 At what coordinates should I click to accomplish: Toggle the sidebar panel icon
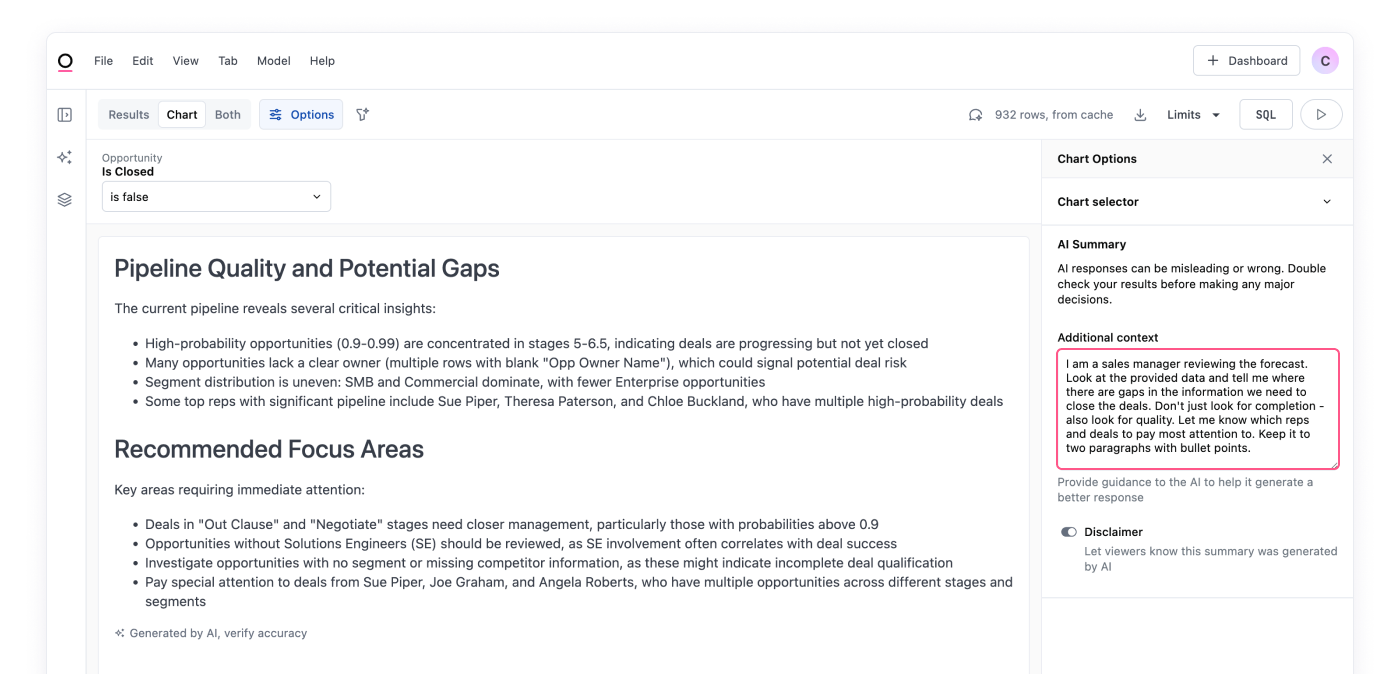pos(65,115)
